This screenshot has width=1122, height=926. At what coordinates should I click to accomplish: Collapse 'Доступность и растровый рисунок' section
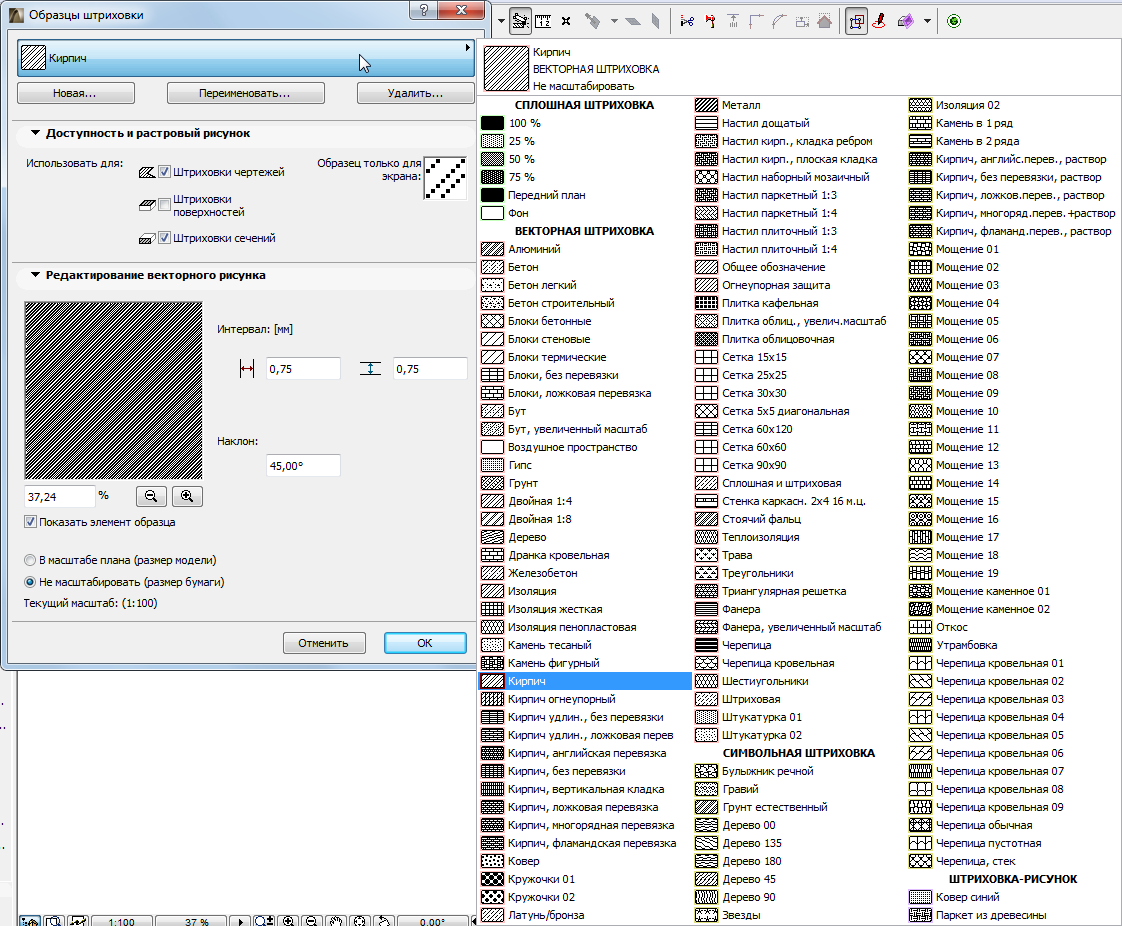[35, 133]
